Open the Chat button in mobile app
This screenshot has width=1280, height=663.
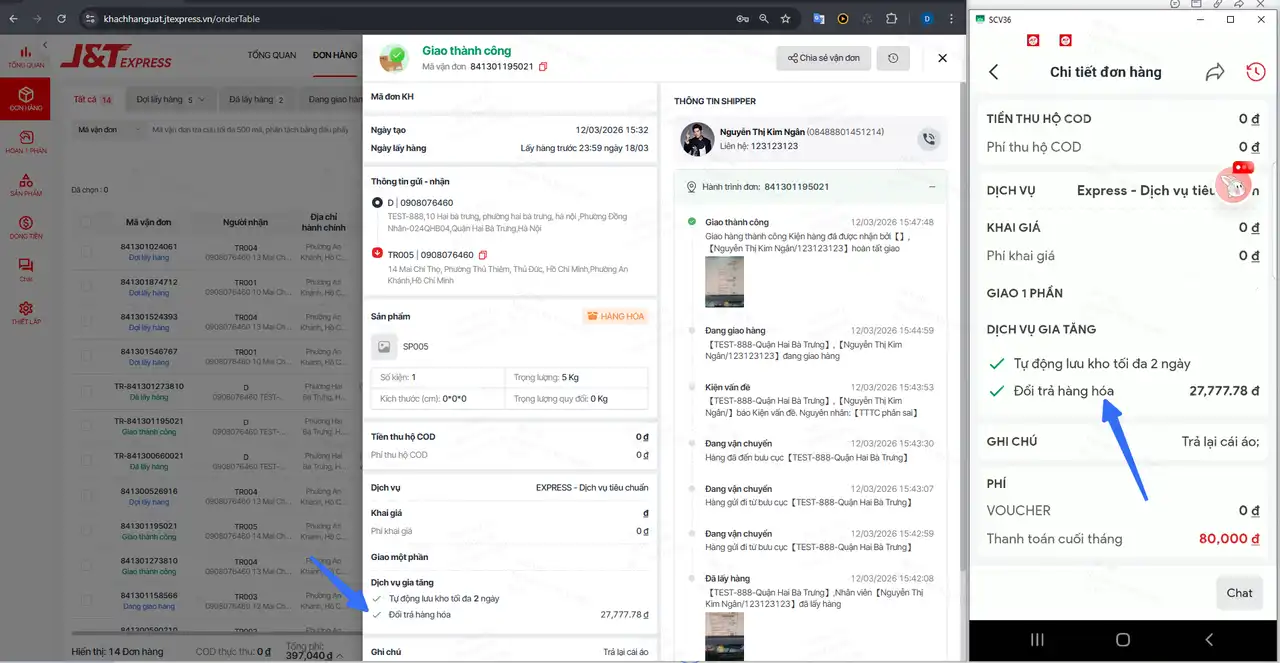pyautogui.click(x=1239, y=593)
